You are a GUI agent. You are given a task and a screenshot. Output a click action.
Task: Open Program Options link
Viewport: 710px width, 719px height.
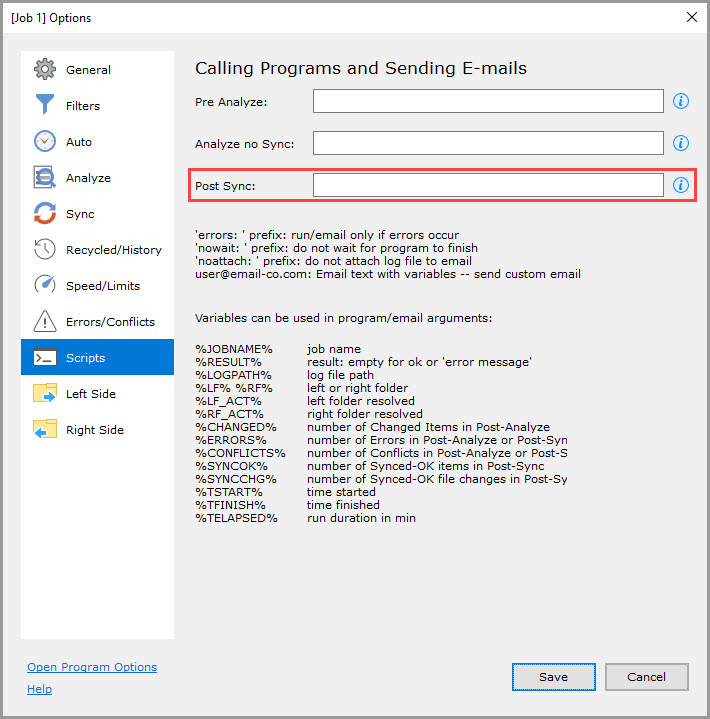click(x=92, y=667)
